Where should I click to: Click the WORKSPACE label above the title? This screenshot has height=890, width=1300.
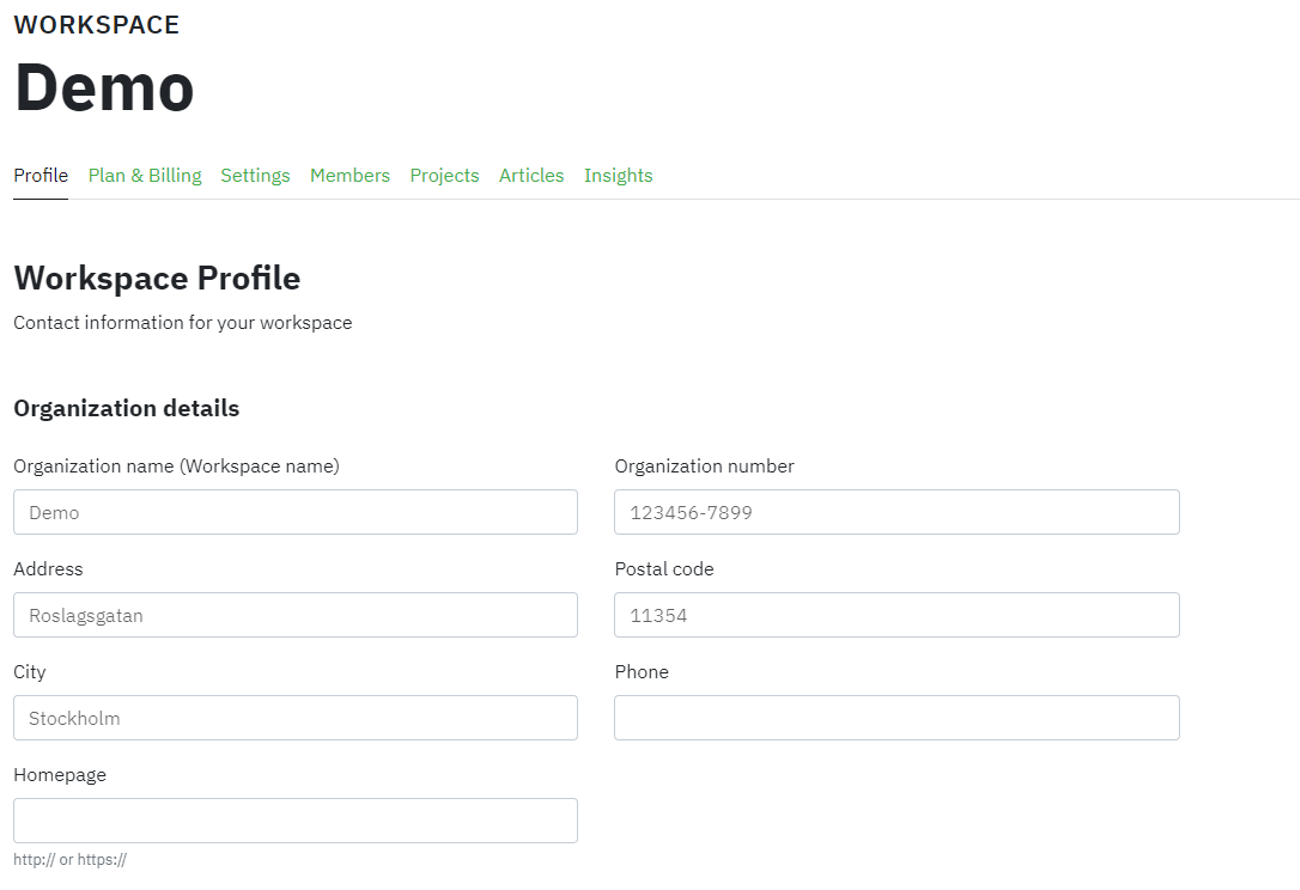(x=97, y=25)
